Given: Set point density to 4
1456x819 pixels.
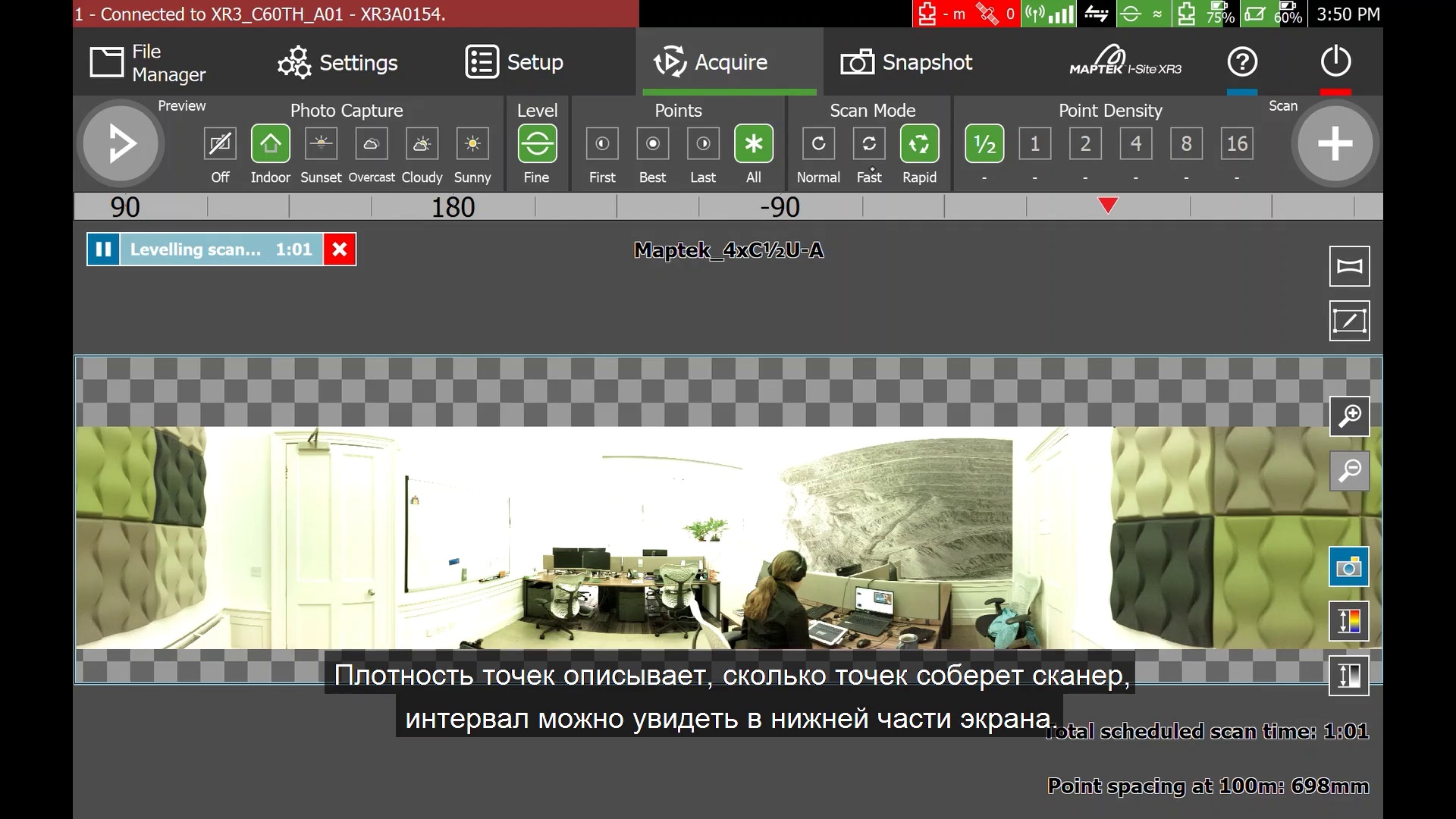Looking at the screenshot, I should pyautogui.click(x=1135, y=144).
